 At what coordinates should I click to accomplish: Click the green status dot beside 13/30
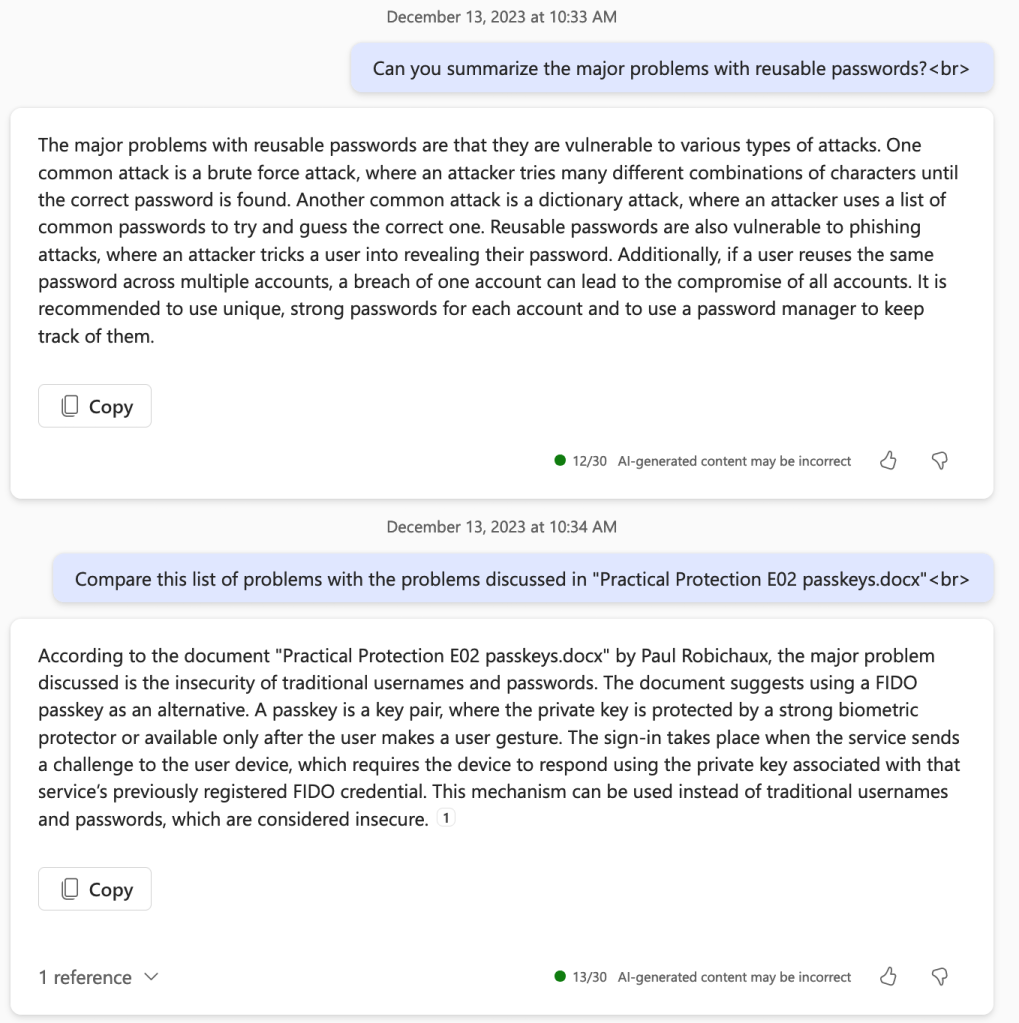coord(560,976)
